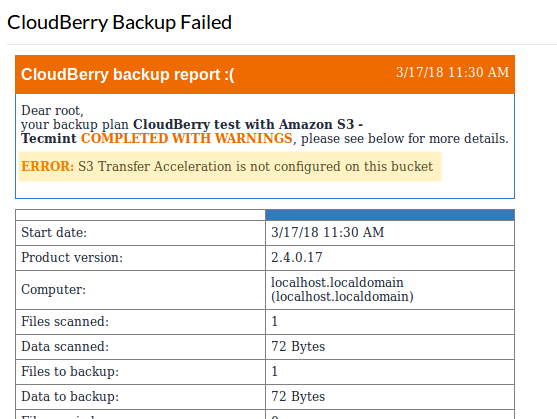Image resolution: width=557 pixels, height=419 pixels.
Task: Click the Start date value cell
Action: click(x=390, y=233)
